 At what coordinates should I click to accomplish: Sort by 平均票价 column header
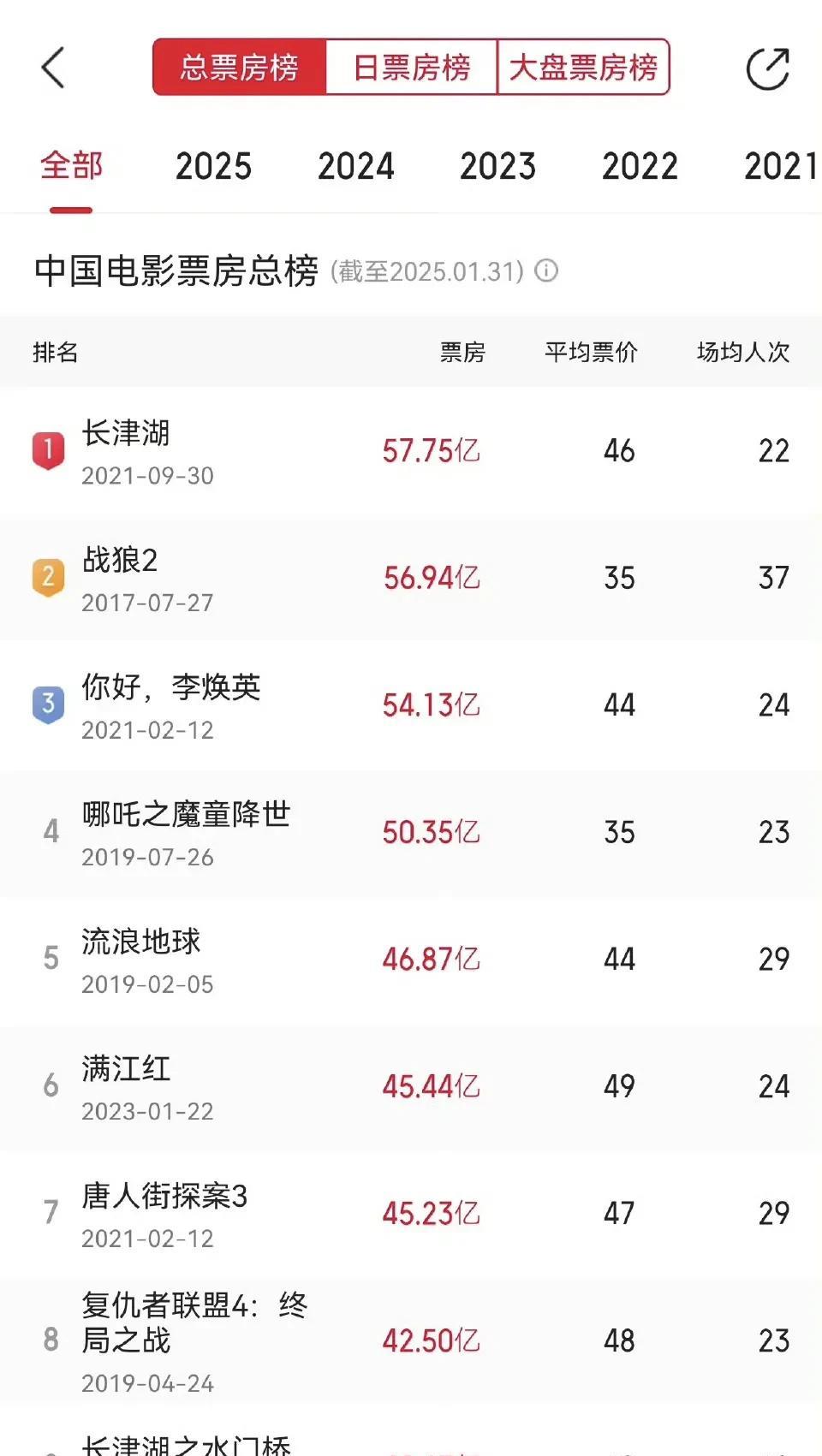click(x=592, y=352)
